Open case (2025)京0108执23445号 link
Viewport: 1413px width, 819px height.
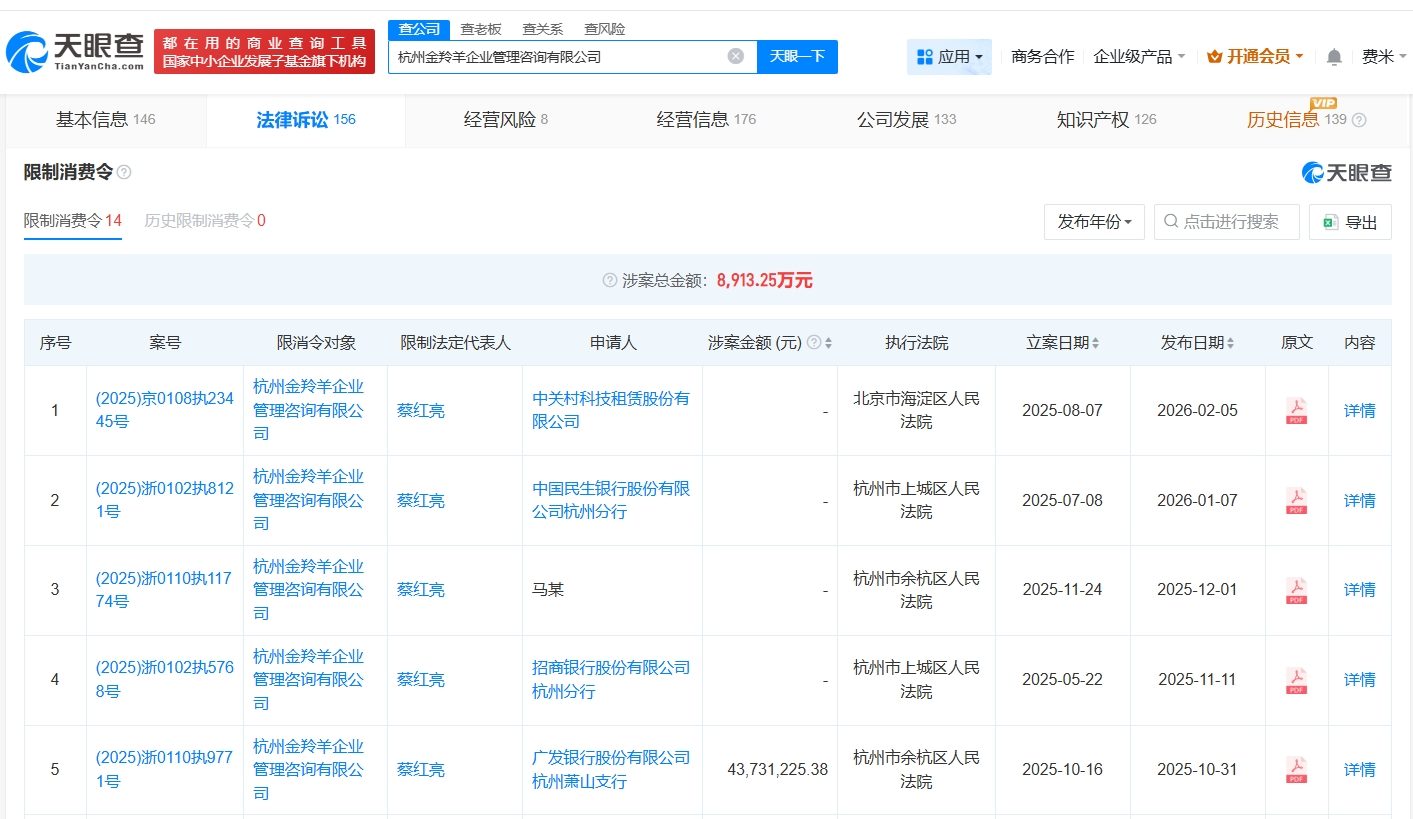164,410
